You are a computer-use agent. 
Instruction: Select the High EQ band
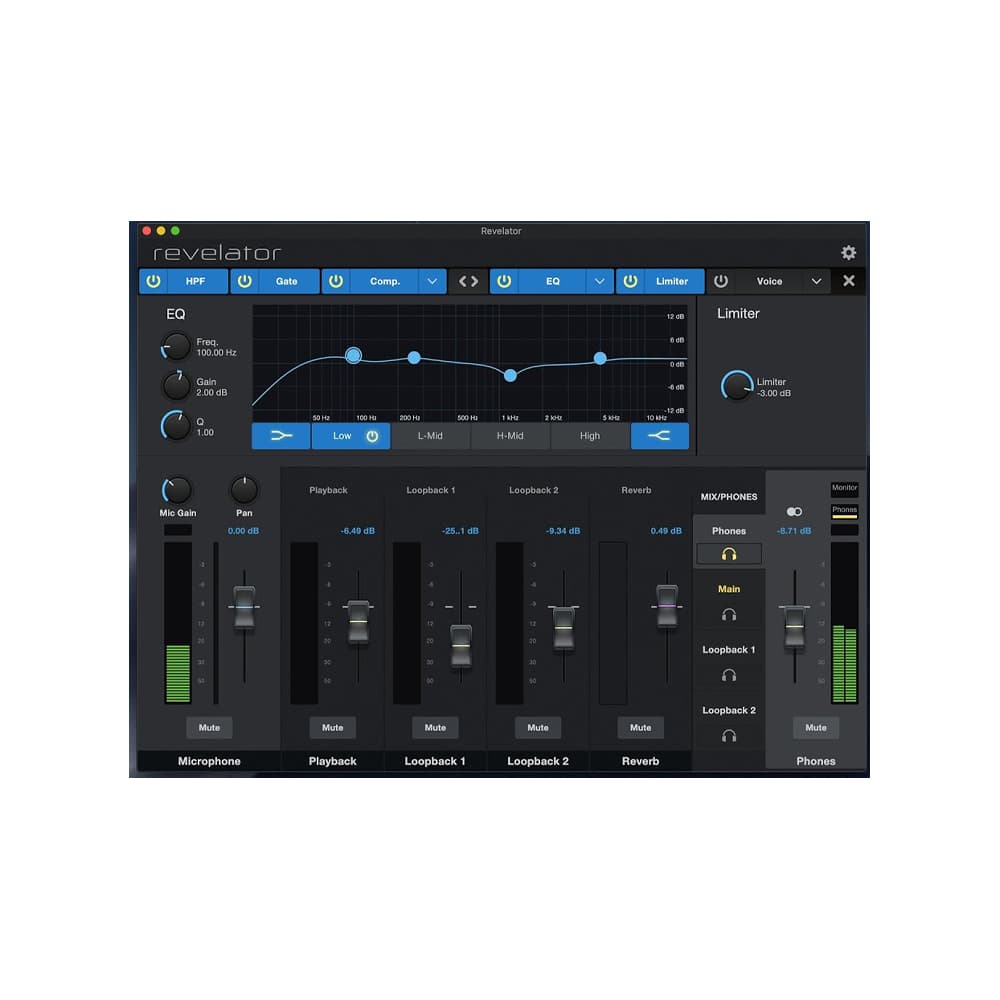point(590,436)
